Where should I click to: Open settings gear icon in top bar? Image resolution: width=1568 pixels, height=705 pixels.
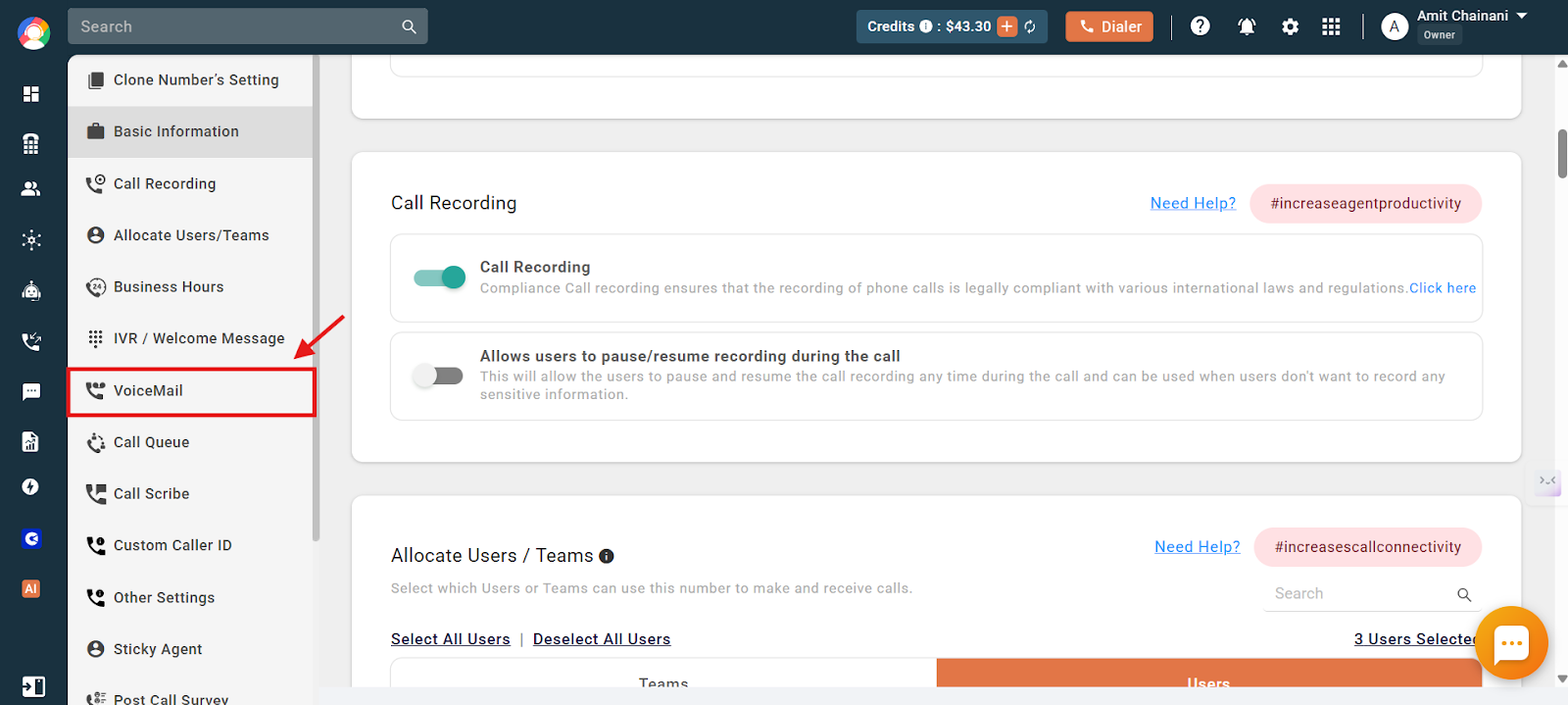(x=1290, y=26)
